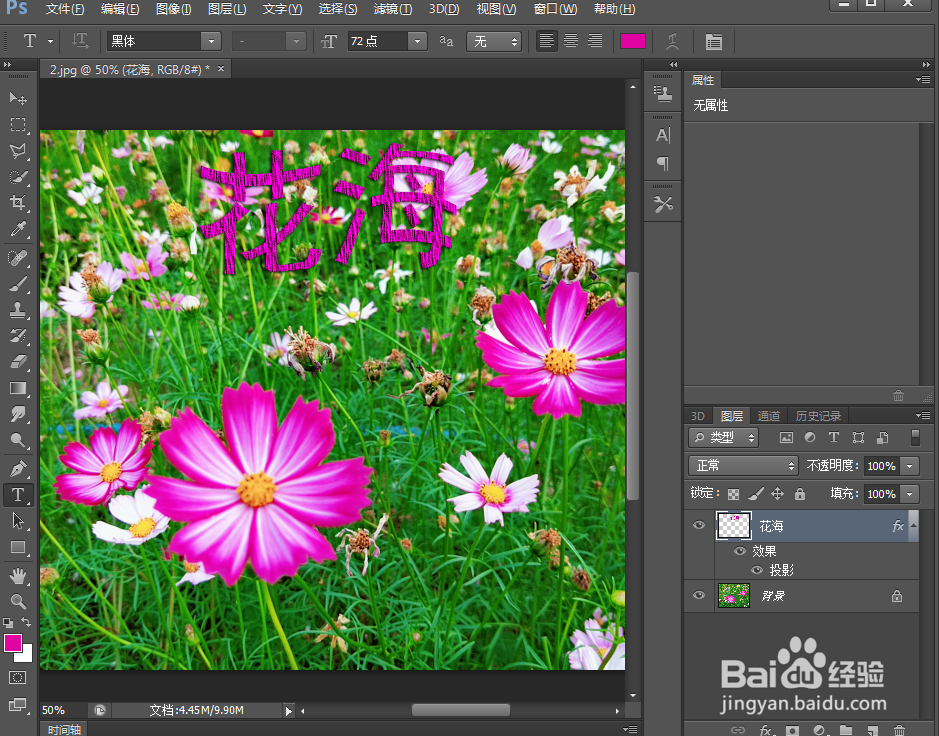This screenshot has width=939, height=736.
Task: Select the Path Selection tool
Action: (x=18, y=521)
